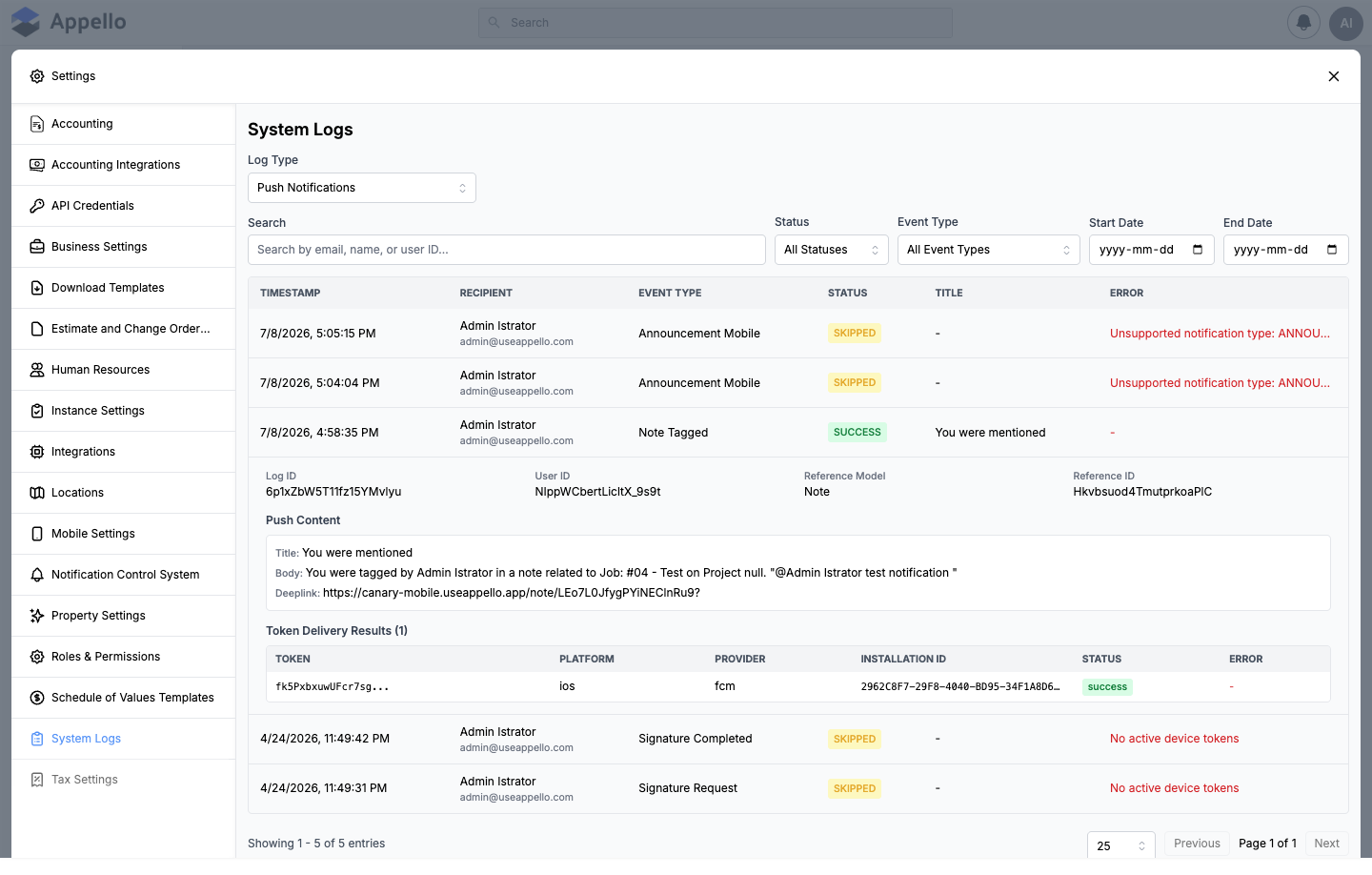This screenshot has width=1372, height=875.
Task: Open the Start Date calendar picker icon
Action: pos(1198,250)
